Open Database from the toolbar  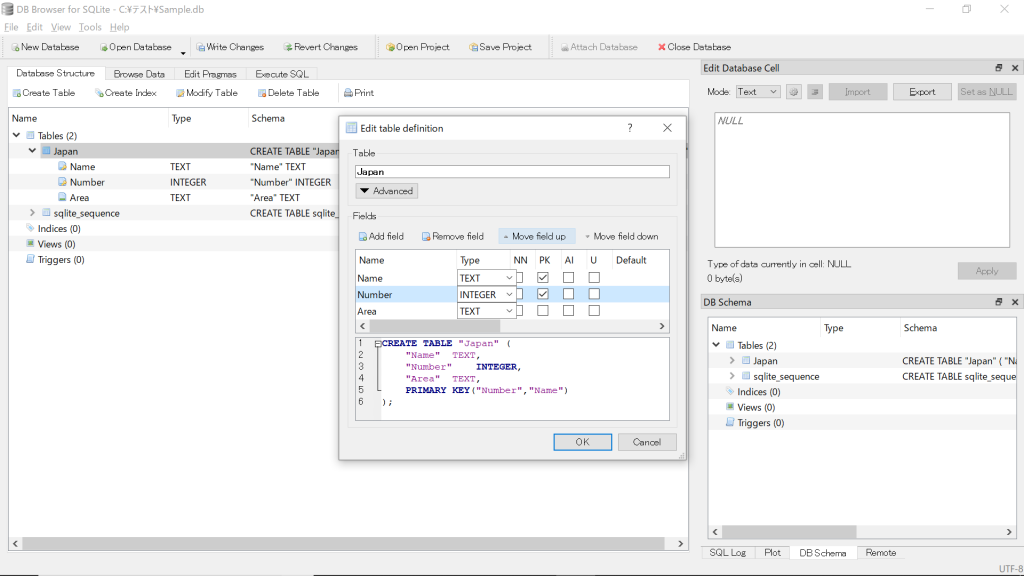(135, 47)
